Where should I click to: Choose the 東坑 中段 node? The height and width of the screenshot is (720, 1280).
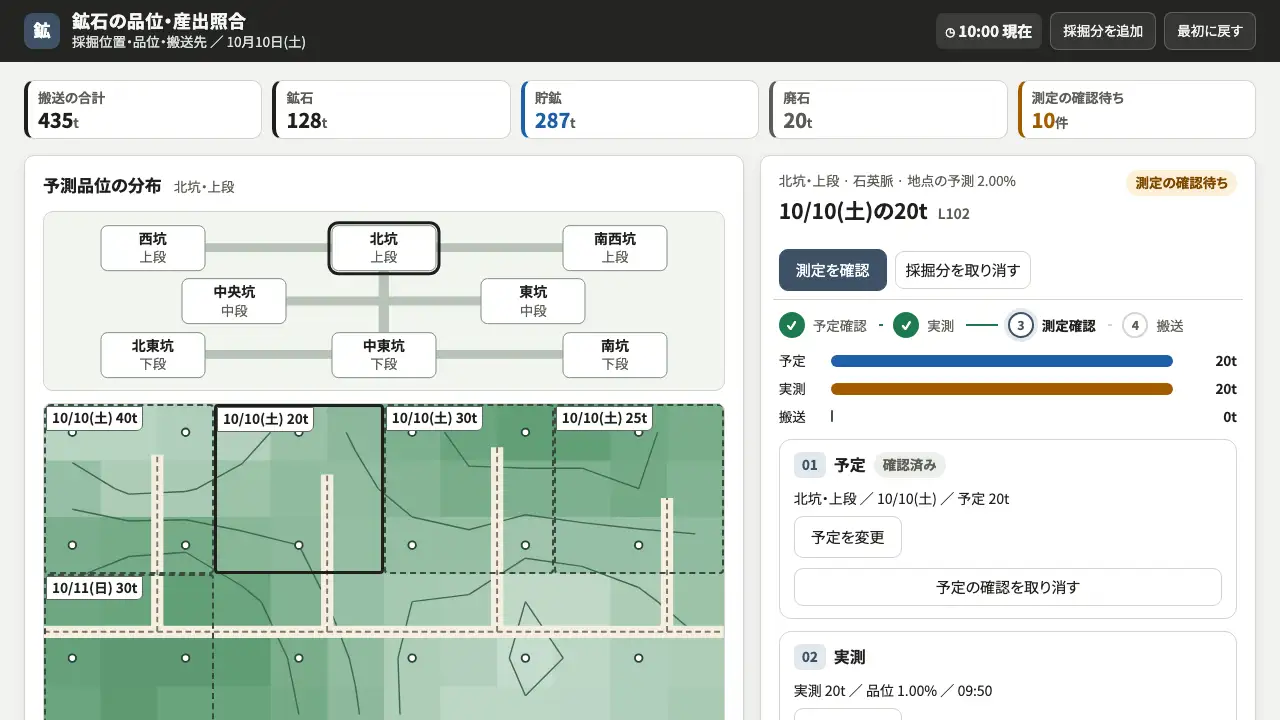click(x=533, y=301)
